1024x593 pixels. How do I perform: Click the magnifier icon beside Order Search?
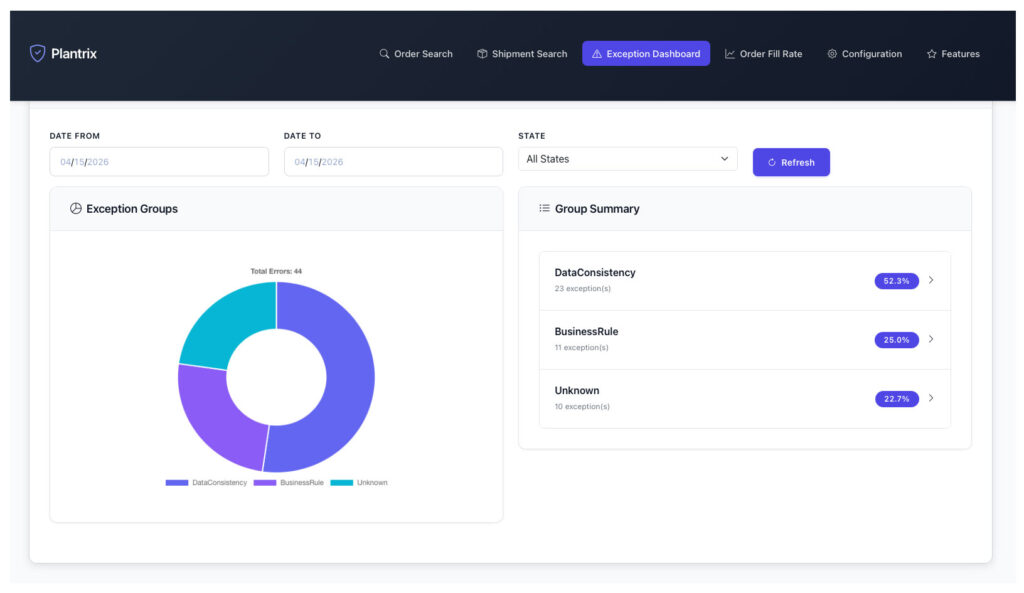pos(384,54)
